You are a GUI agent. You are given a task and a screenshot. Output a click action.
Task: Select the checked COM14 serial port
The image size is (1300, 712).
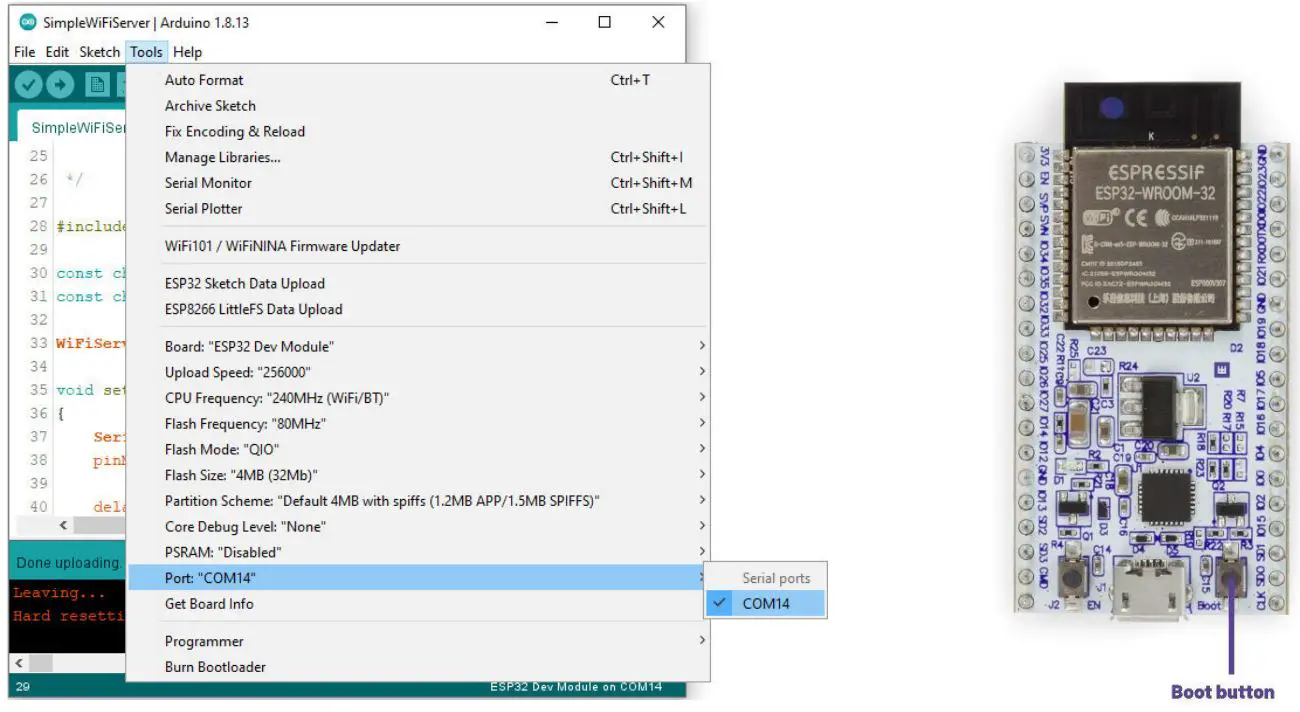(x=765, y=603)
